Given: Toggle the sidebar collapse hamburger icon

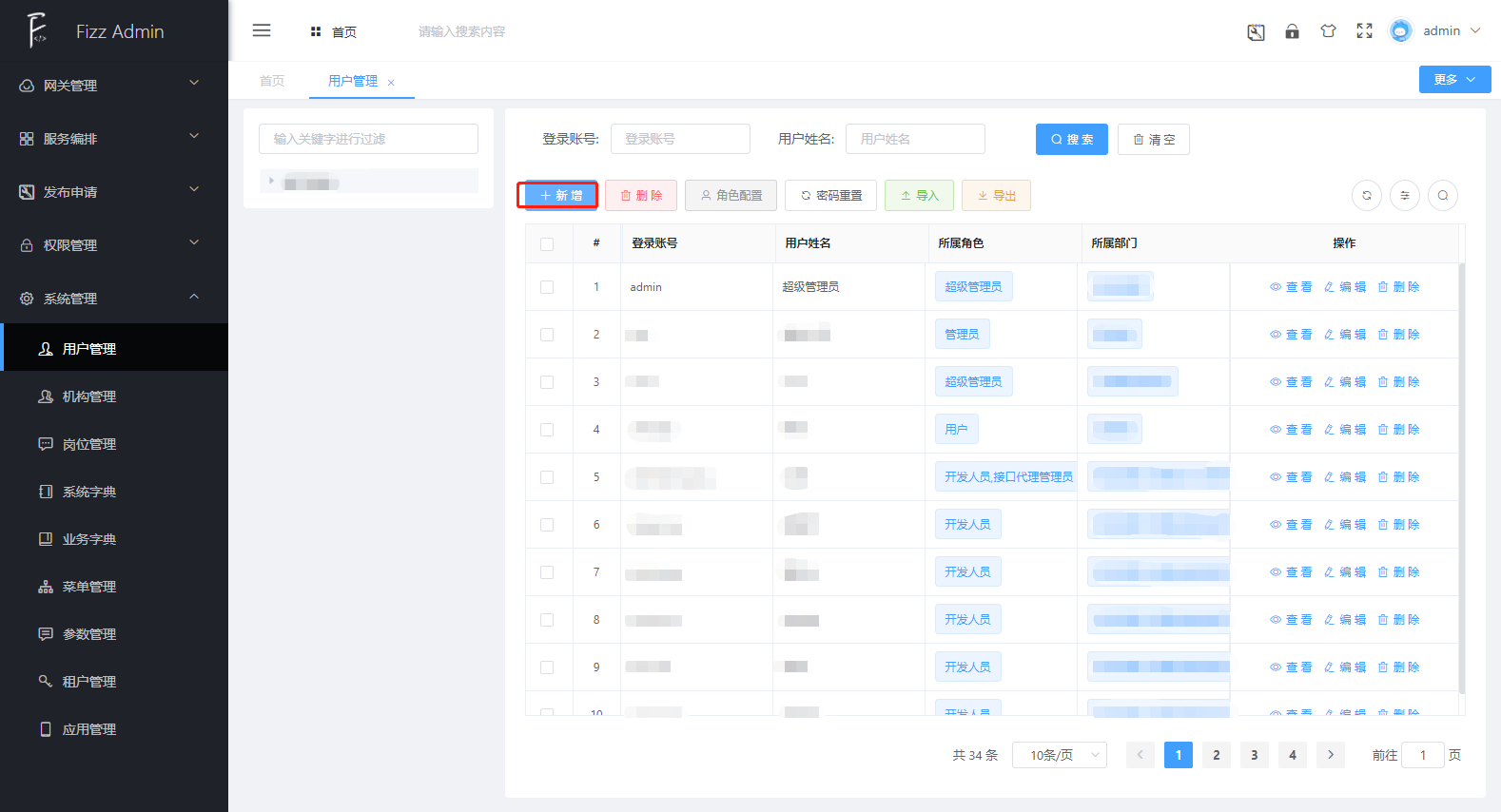Looking at the screenshot, I should pyautogui.click(x=262, y=30).
